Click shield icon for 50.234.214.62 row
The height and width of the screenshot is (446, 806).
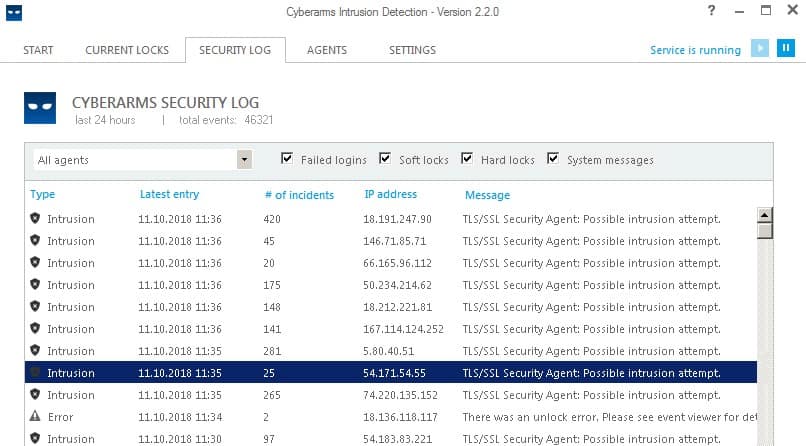35,285
